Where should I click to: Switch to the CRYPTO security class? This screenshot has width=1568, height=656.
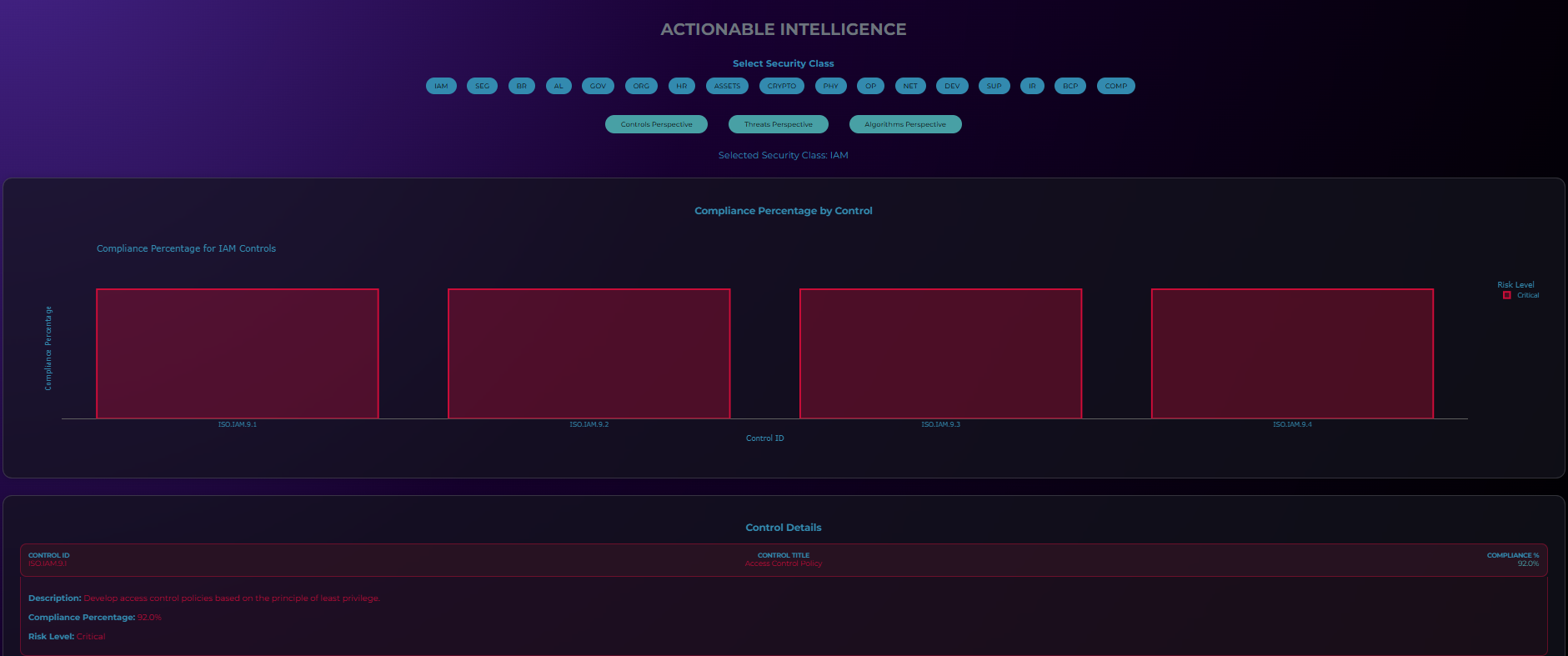click(x=782, y=86)
